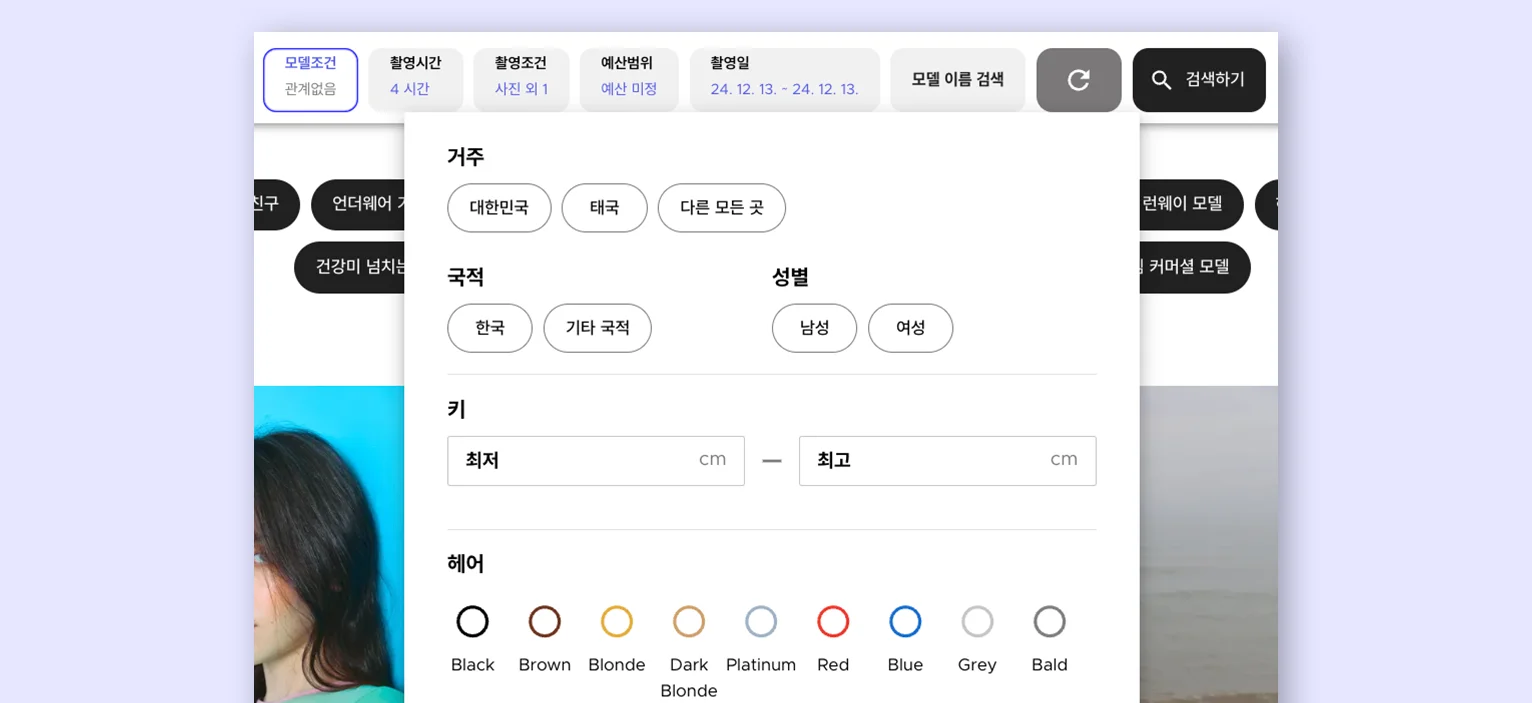The width and height of the screenshot is (1532, 703).
Task: Click the 검색하기 search button
Action: (1199, 79)
